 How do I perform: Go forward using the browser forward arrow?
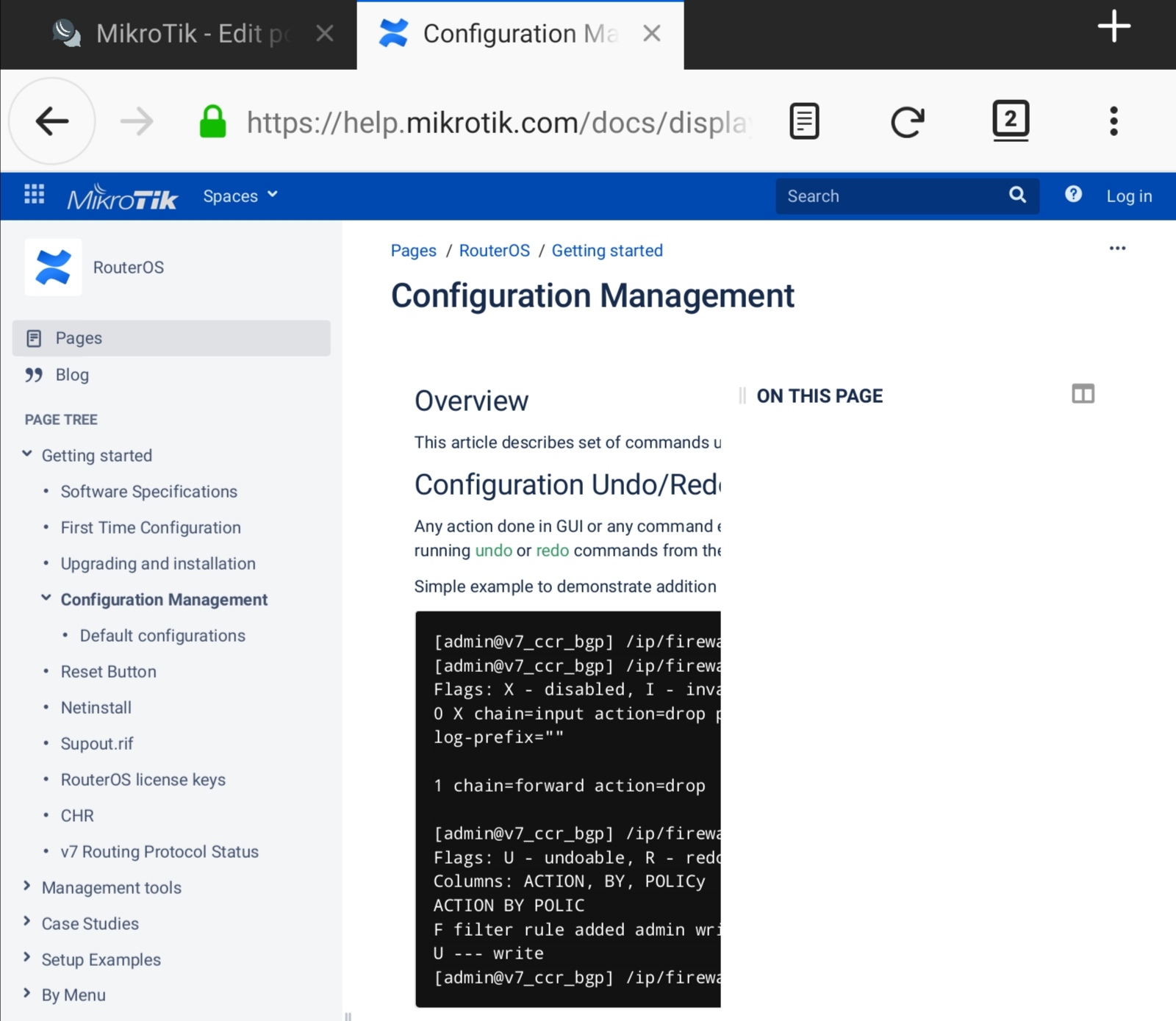tap(137, 121)
